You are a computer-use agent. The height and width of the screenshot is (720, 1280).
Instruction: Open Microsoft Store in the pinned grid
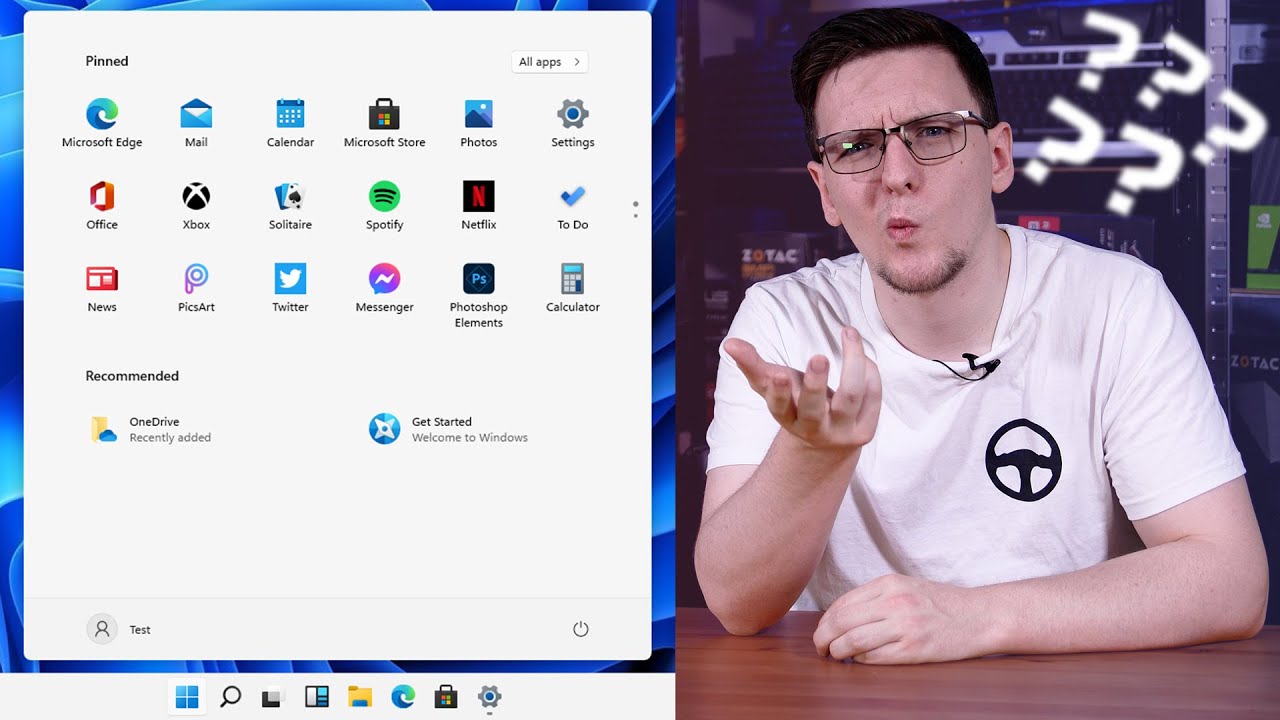(384, 123)
